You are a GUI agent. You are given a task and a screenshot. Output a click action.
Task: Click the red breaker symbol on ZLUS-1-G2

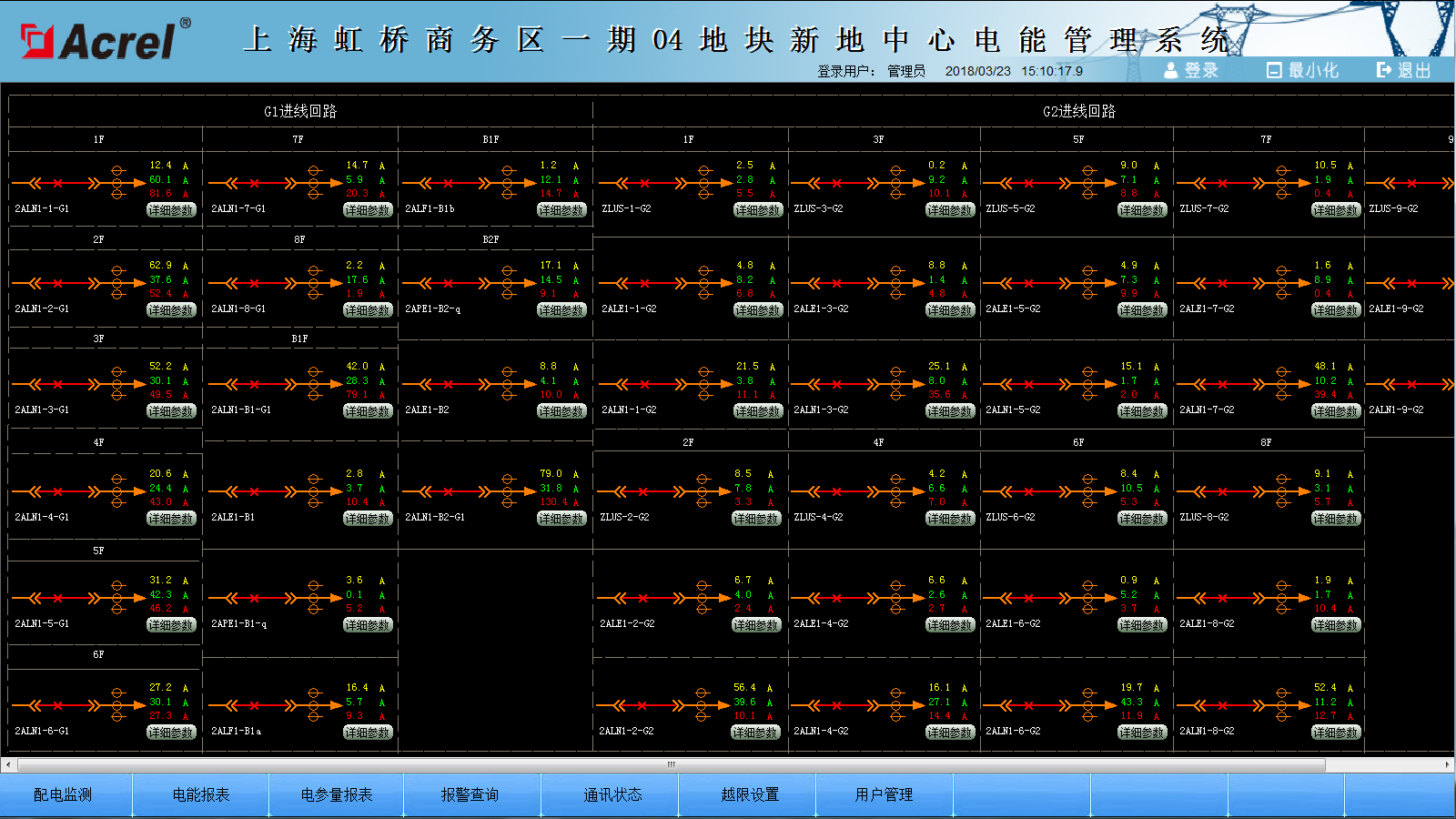click(x=644, y=183)
